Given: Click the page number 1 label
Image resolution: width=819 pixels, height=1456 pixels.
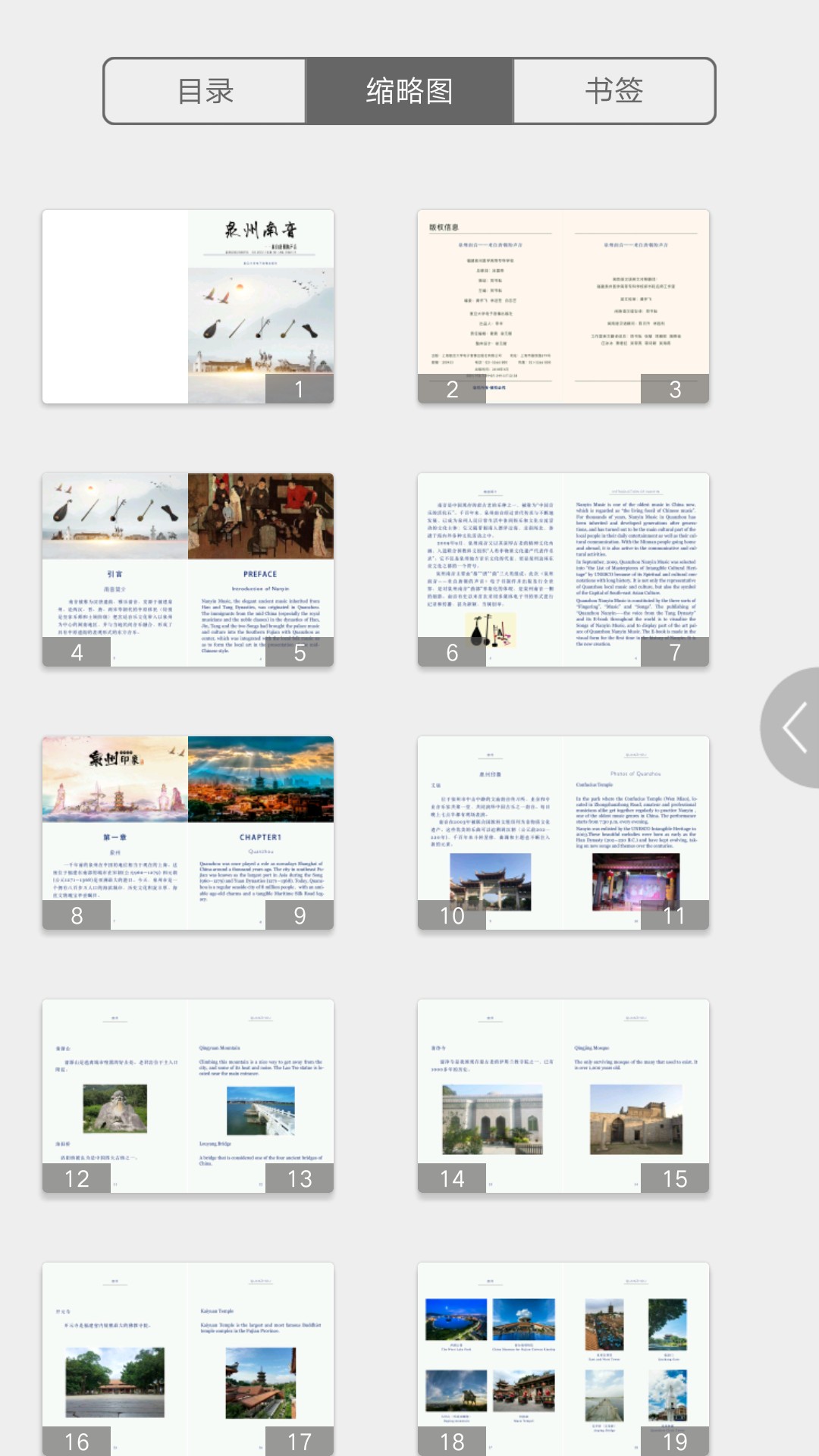Looking at the screenshot, I should point(300,389).
